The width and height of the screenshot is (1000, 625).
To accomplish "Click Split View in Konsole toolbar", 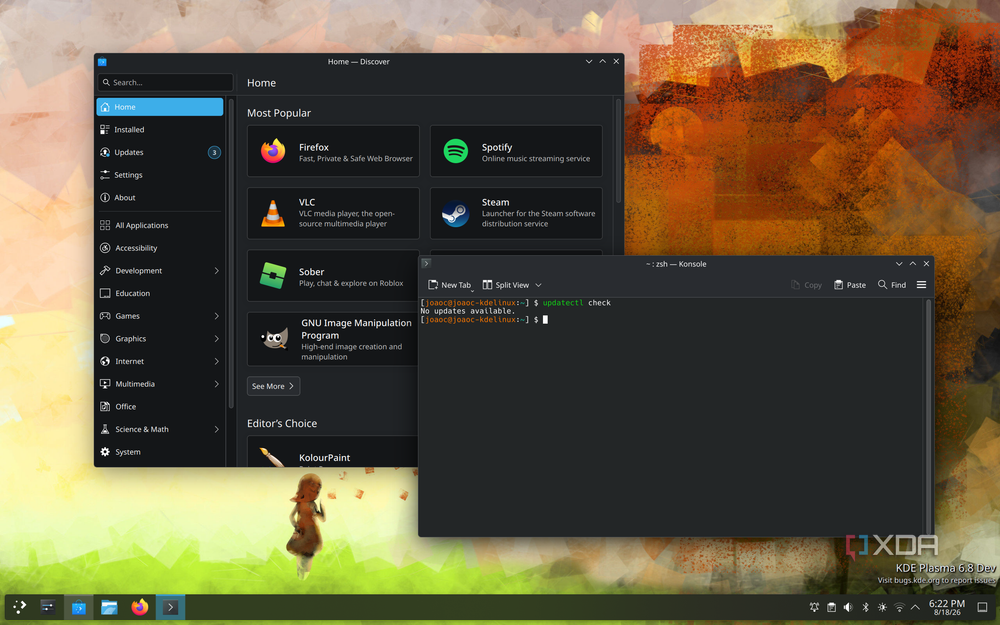I will [x=506, y=285].
